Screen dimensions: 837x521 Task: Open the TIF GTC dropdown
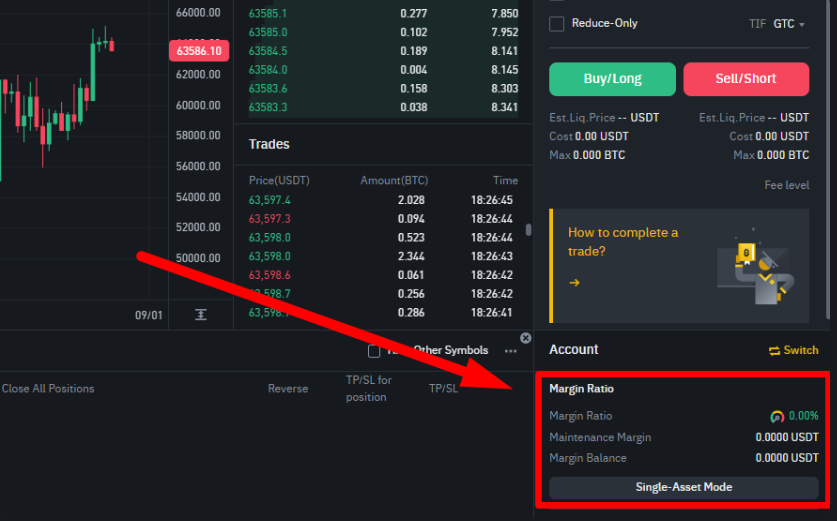click(x=788, y=23)
